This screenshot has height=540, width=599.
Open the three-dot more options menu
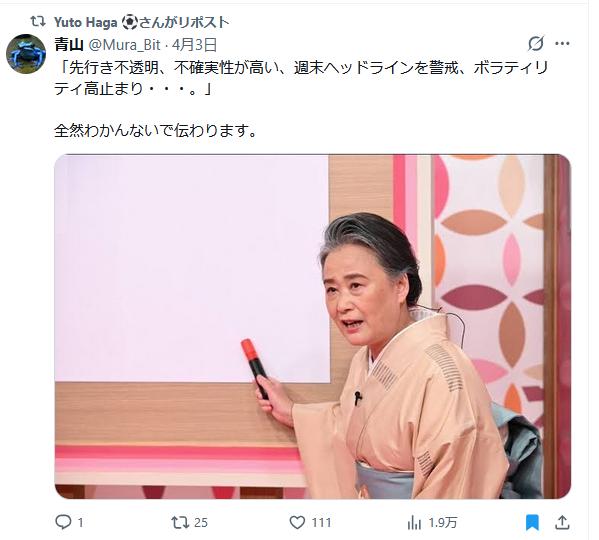[x=562, y=44]
